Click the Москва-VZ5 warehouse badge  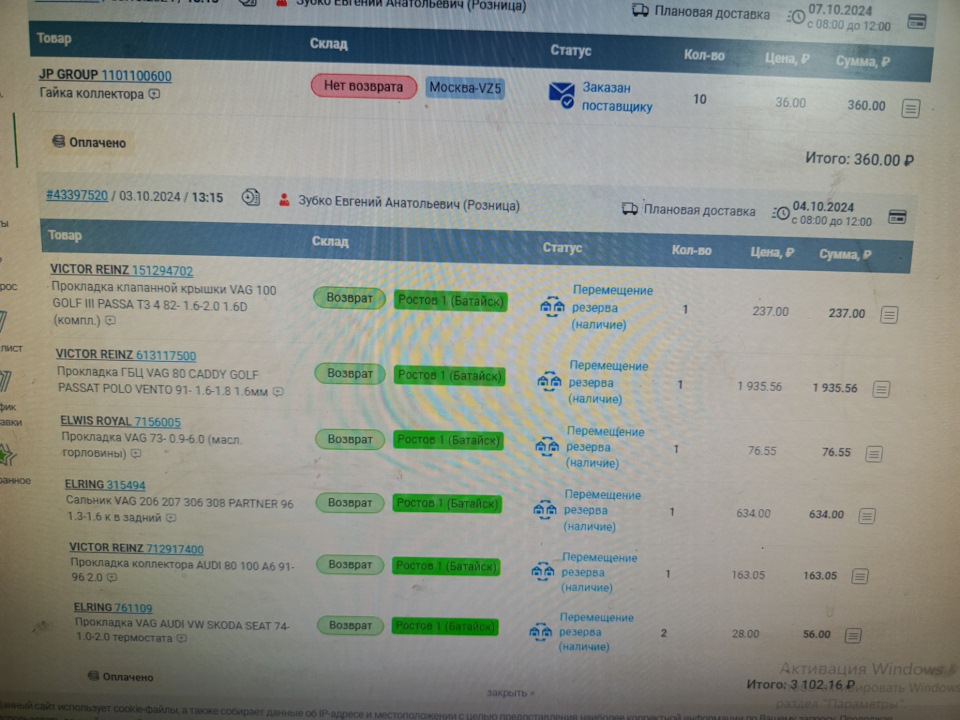tap(465, 88)
